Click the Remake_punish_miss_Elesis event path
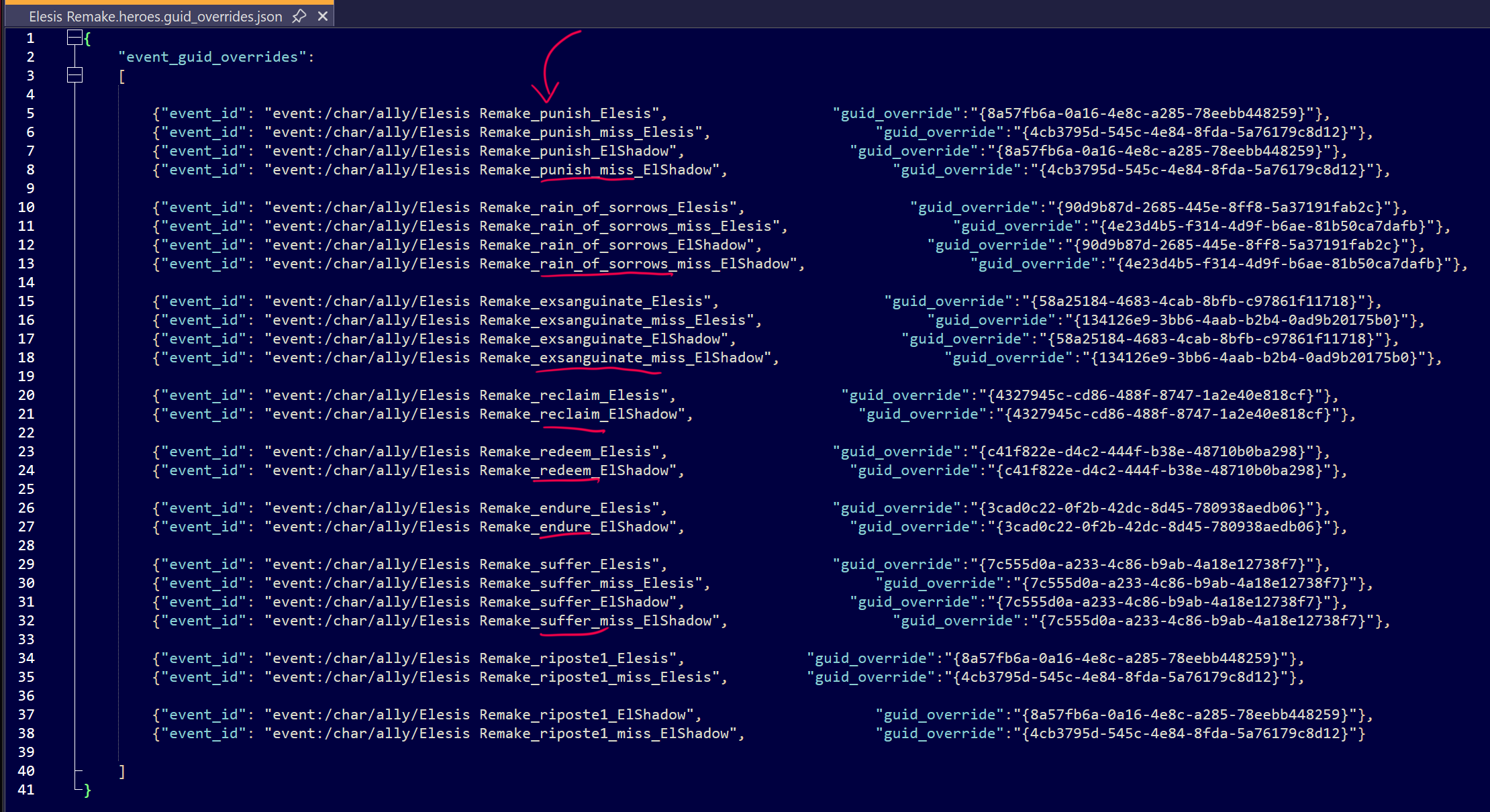Viewport: 1490px width, 812px height. tap(483, 132)
